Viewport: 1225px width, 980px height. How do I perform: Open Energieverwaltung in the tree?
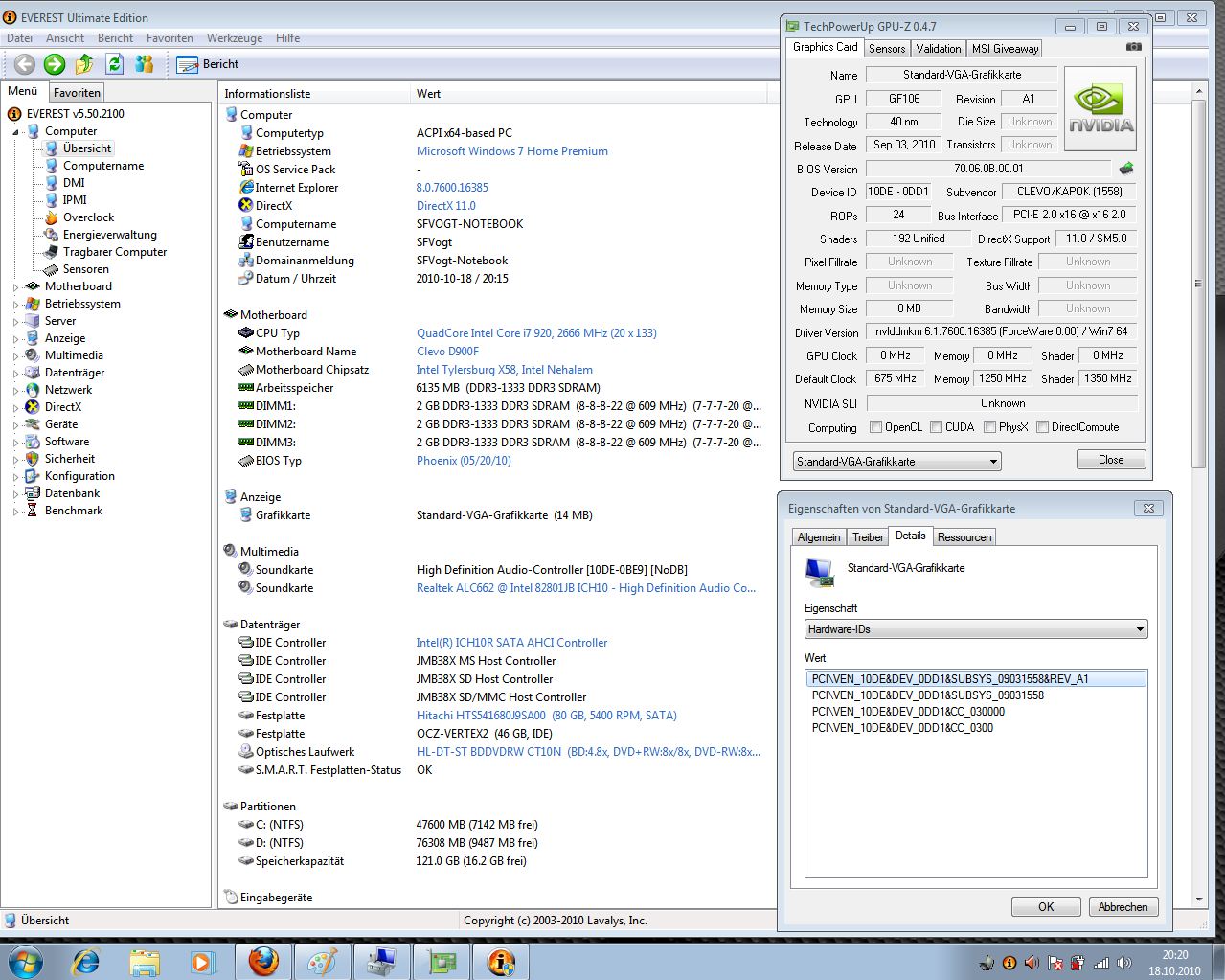[109, 235]
